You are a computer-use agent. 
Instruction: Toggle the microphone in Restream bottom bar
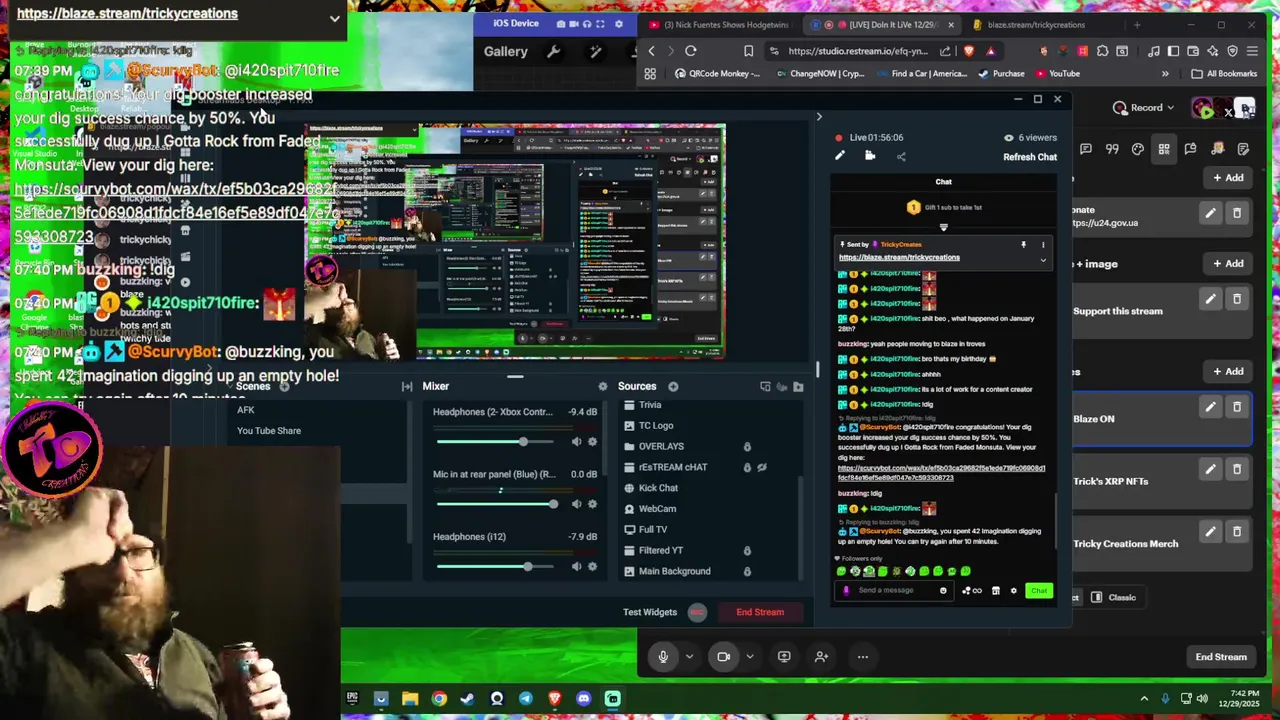[x=663, y=657]
